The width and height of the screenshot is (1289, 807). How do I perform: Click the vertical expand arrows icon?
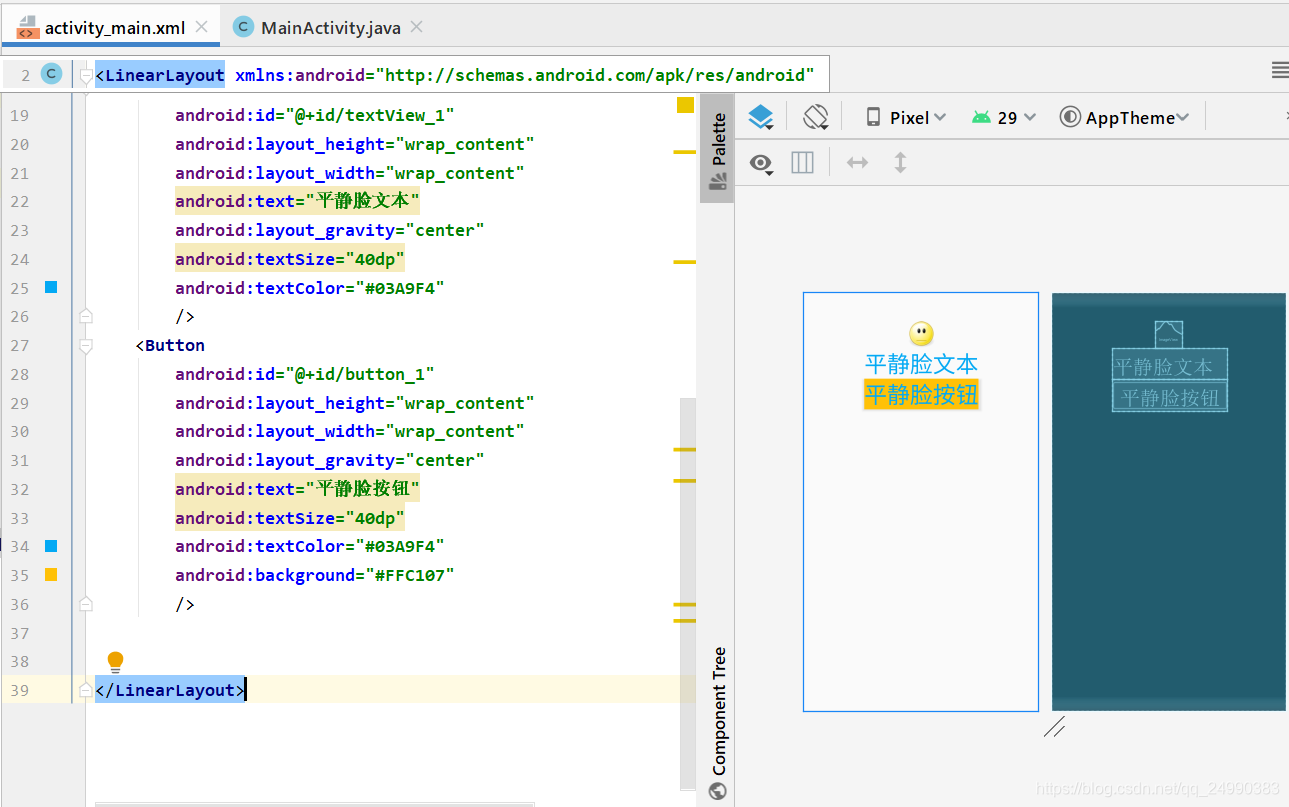click(x=900, y=162)
